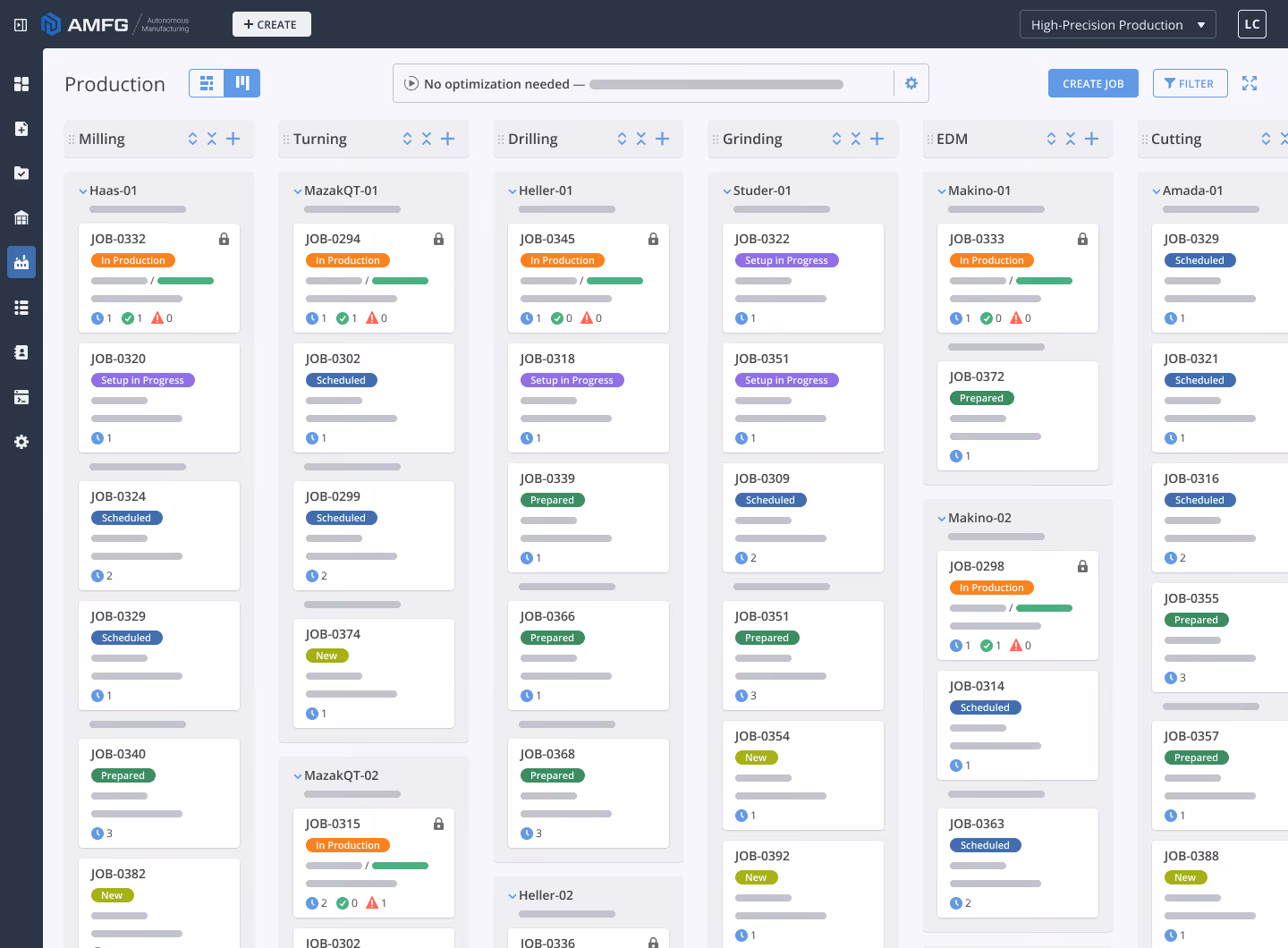
Task: Open the FILTER panel
Action: (x=1190, y=82)
